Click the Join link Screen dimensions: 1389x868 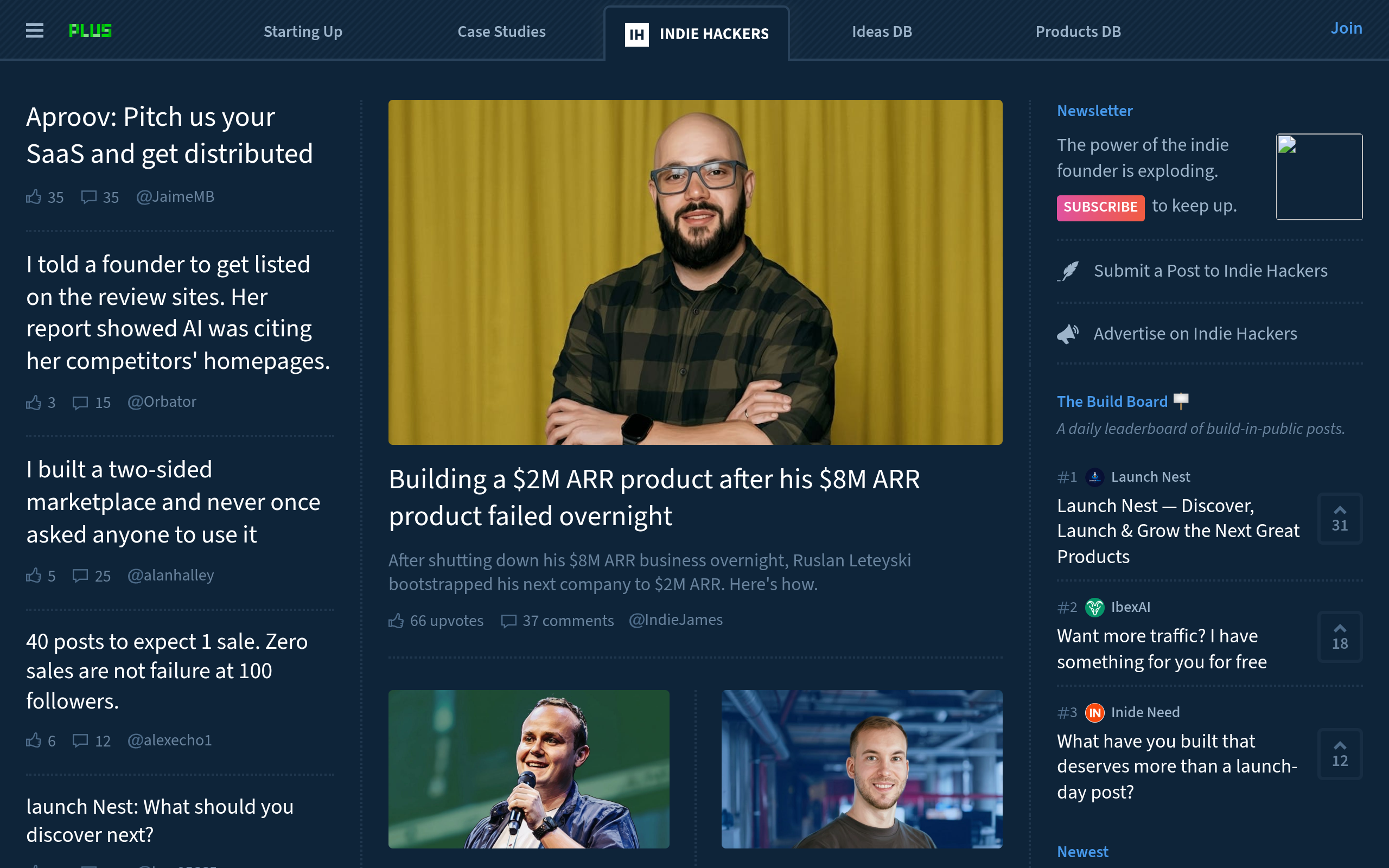pos(1346,28)
